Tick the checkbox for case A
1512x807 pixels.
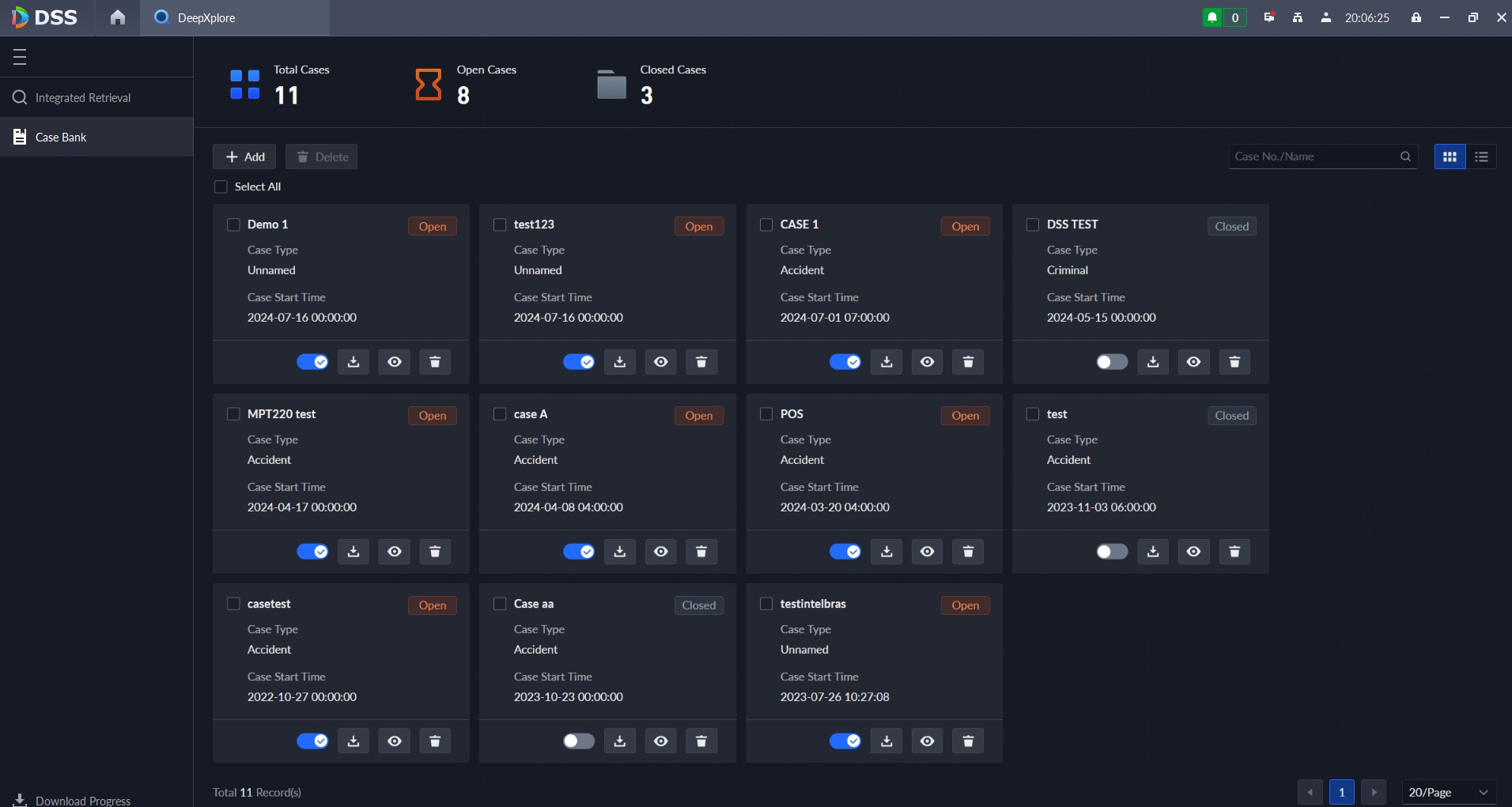click(500, 414)
